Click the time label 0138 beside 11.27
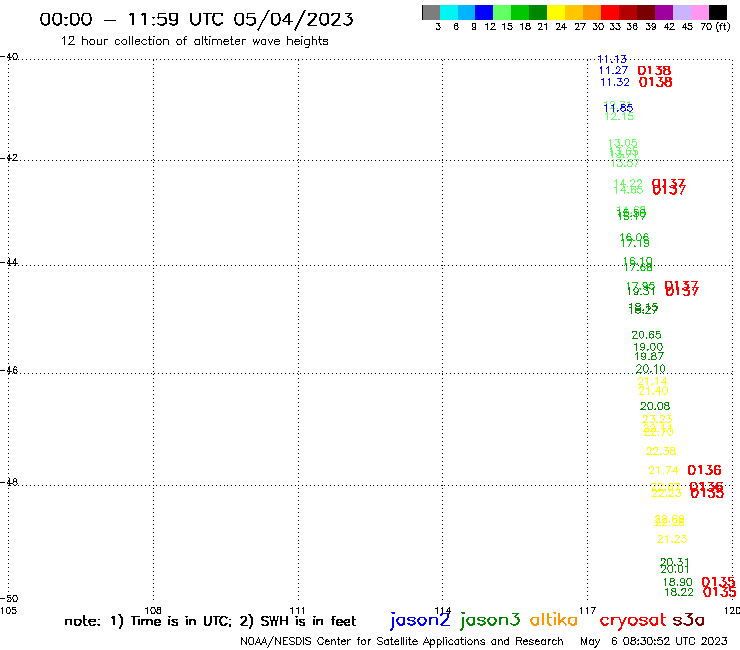The height and width of the screenshot is (650, 740). tap(654, 70)
